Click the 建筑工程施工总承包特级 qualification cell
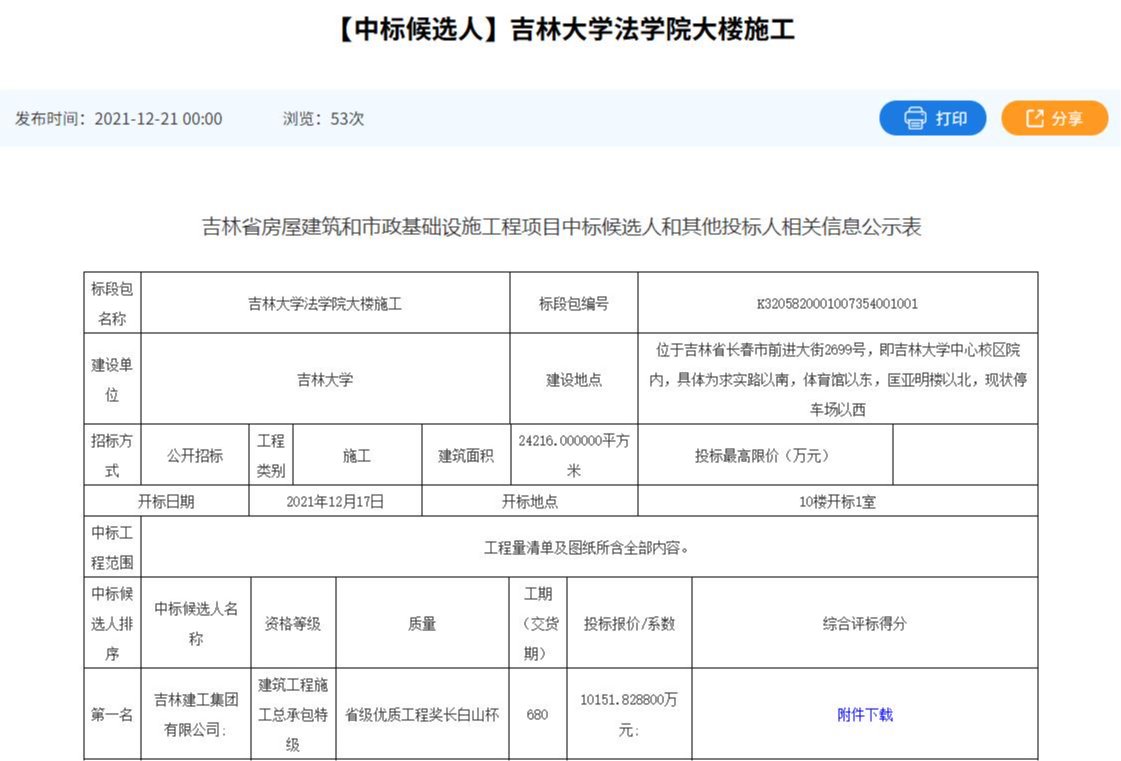Image resolution: width=1121 pixels, height=761 pixels. click(x=293, y=714)
